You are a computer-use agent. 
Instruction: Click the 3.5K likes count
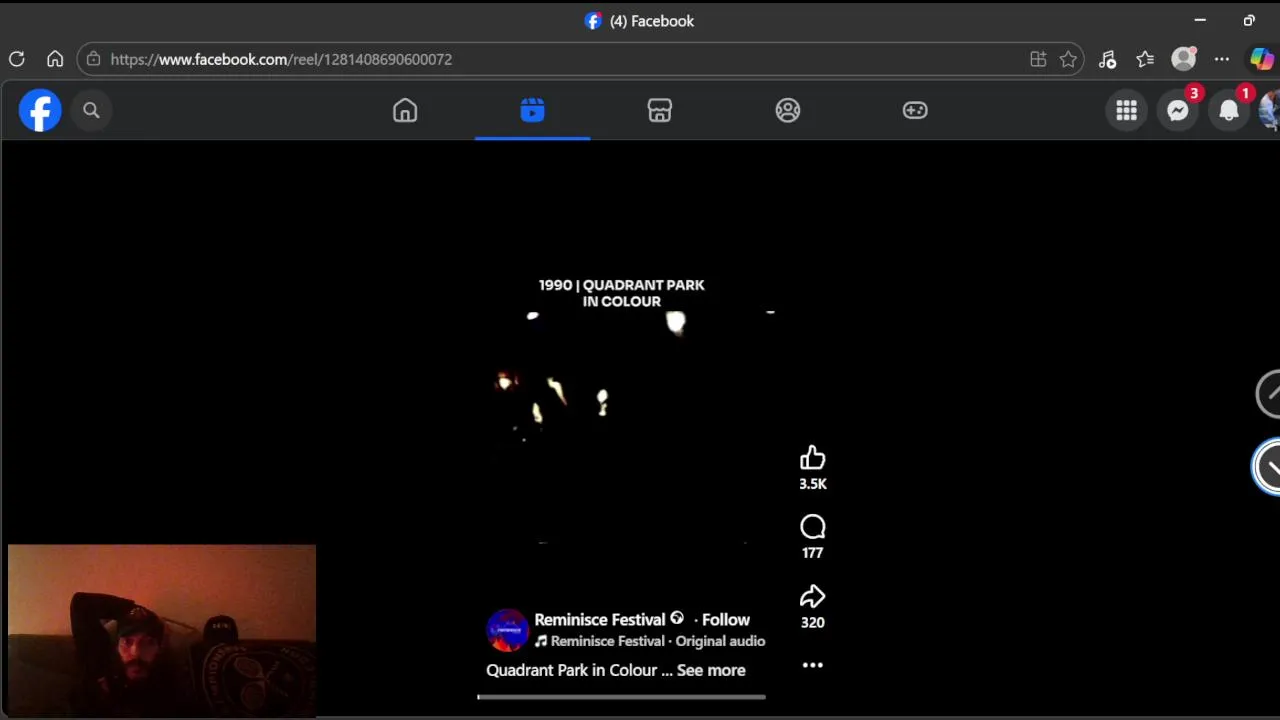(812, 484)
